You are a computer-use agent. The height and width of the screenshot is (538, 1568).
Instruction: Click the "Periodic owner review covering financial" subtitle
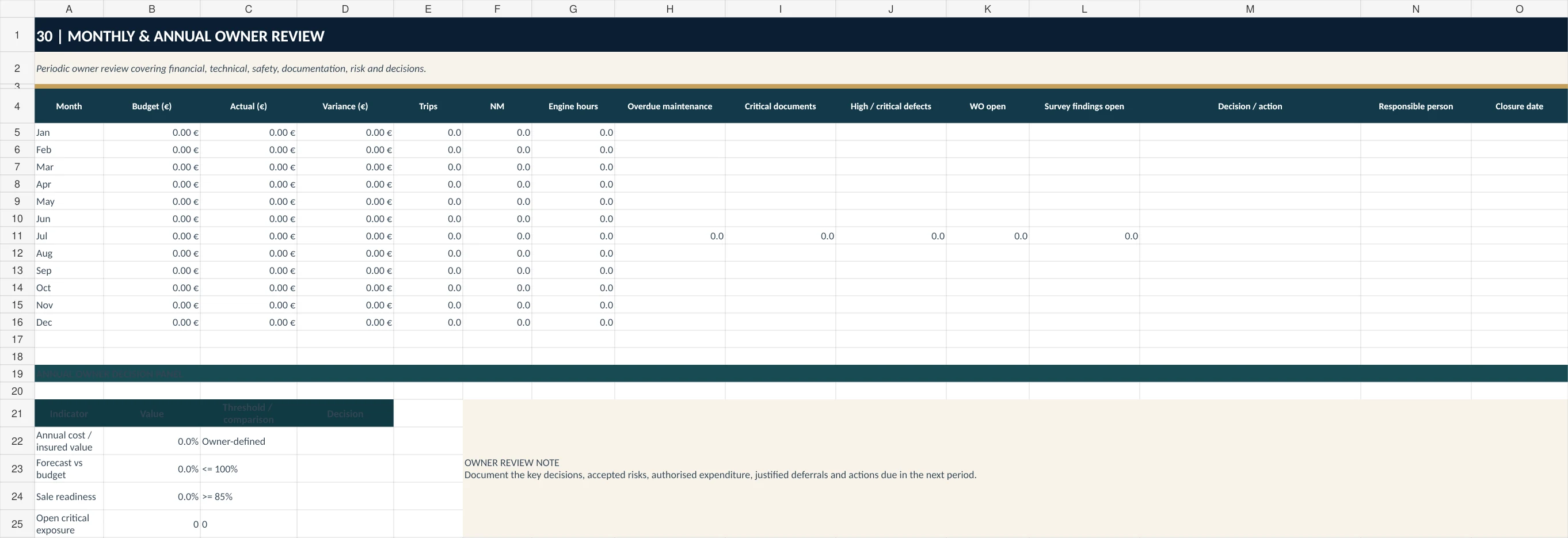click(x=231, y=68)
